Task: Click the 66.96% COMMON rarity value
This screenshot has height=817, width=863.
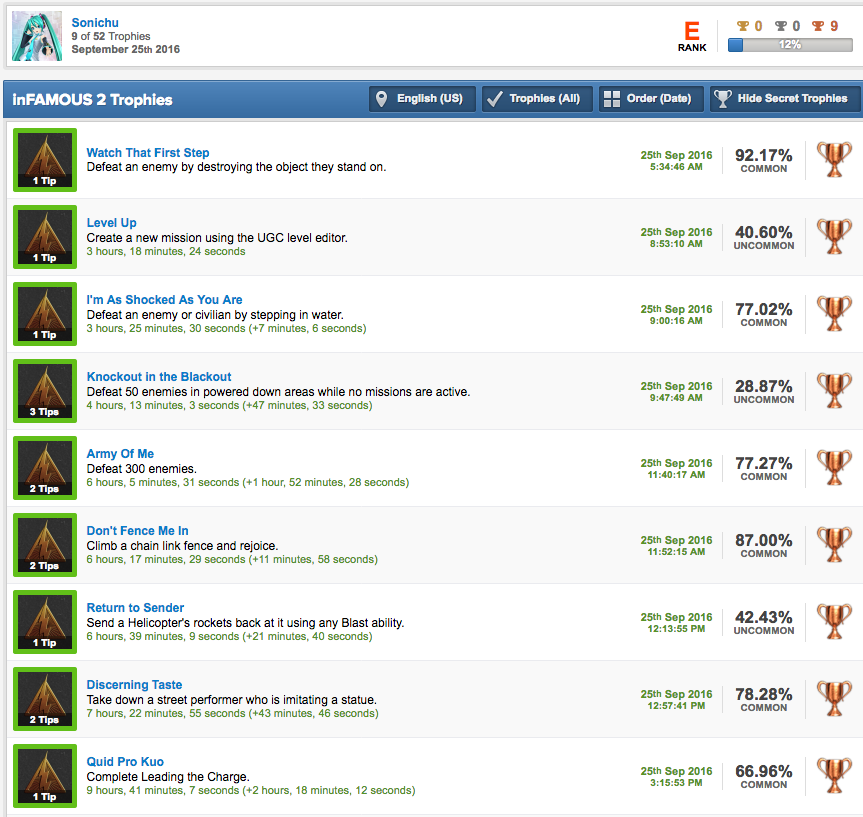Action: click(763, 777)
